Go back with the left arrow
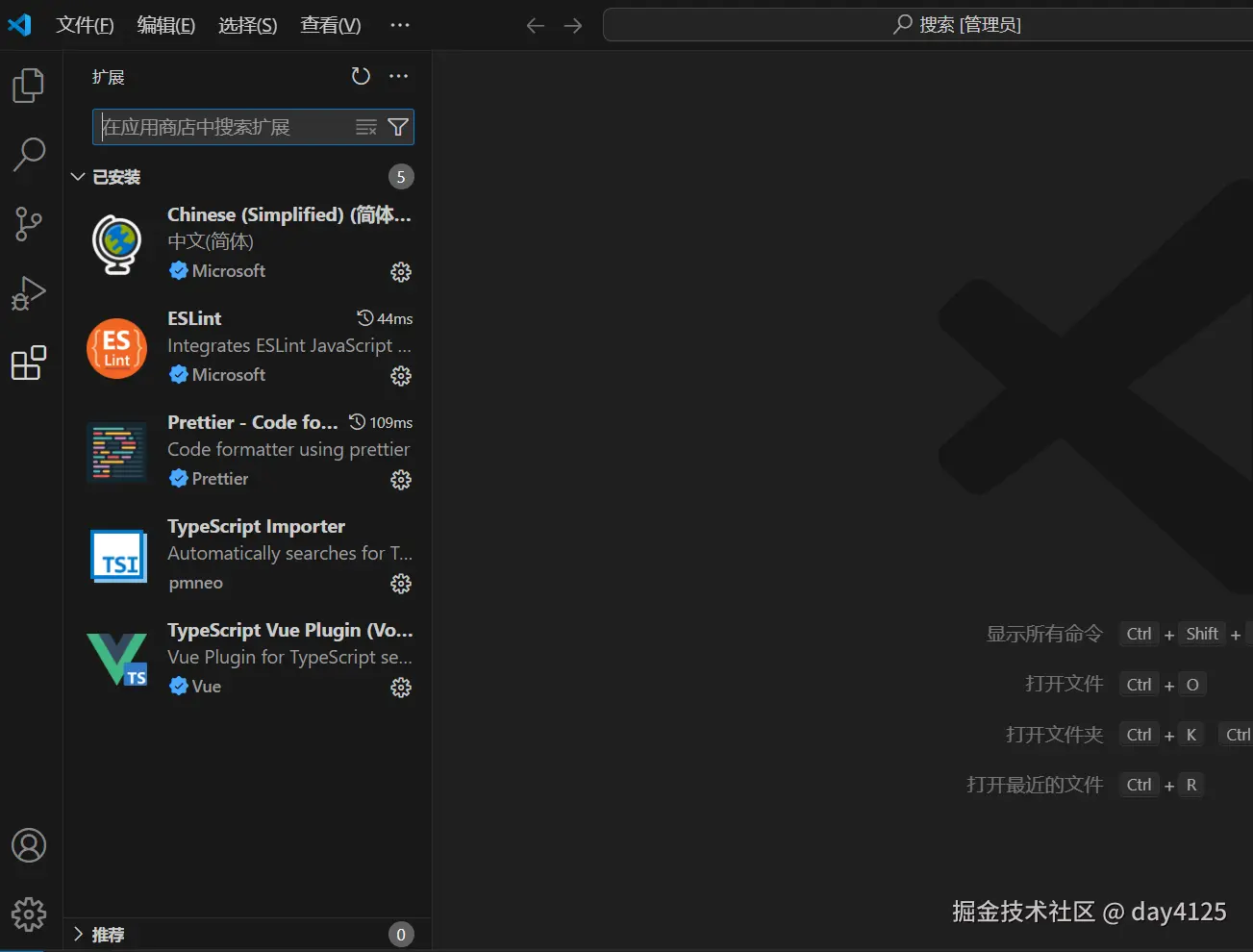 536,25
